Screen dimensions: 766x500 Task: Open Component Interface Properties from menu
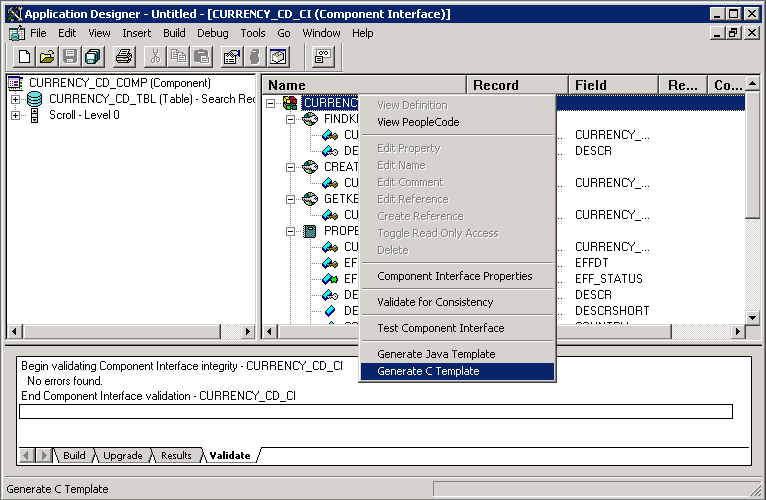coord(454,276)
